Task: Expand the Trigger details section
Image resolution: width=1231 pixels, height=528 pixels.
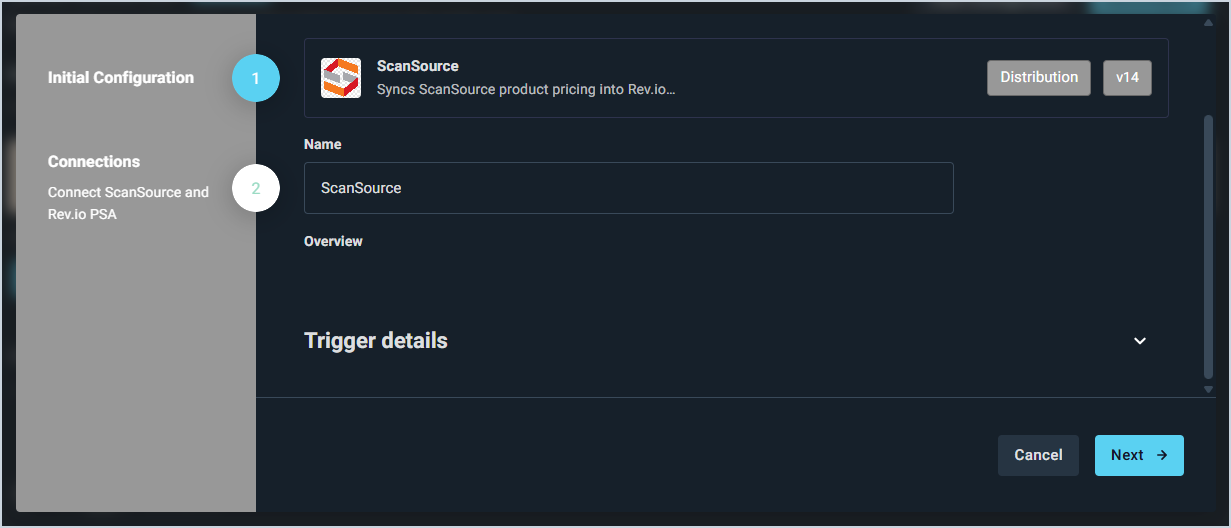Action: coord(1139,341)
